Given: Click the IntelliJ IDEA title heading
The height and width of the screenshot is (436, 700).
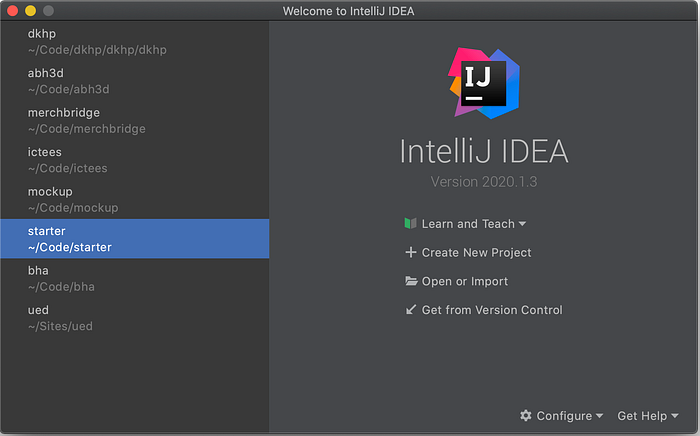Looking at the screenshot, I should pos(484,151).
